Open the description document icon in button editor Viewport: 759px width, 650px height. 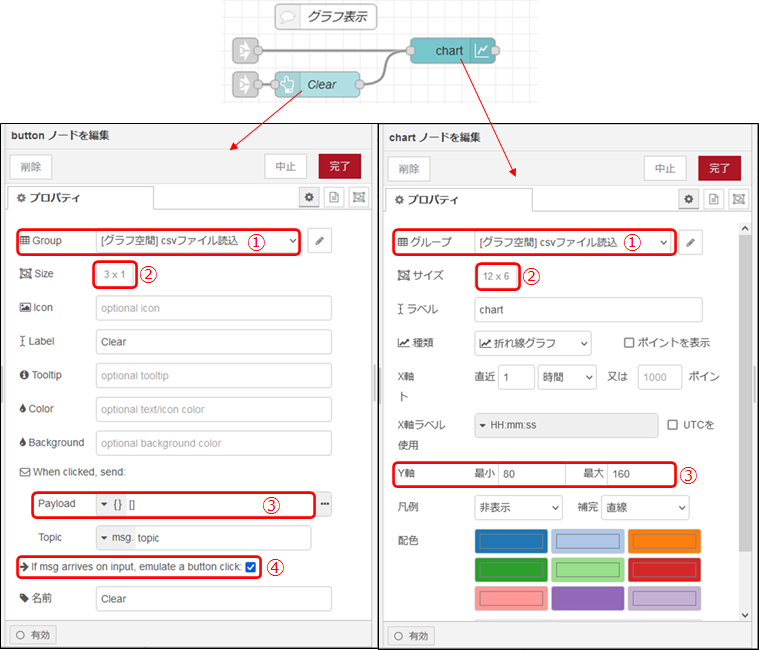(x=335, y=198)
